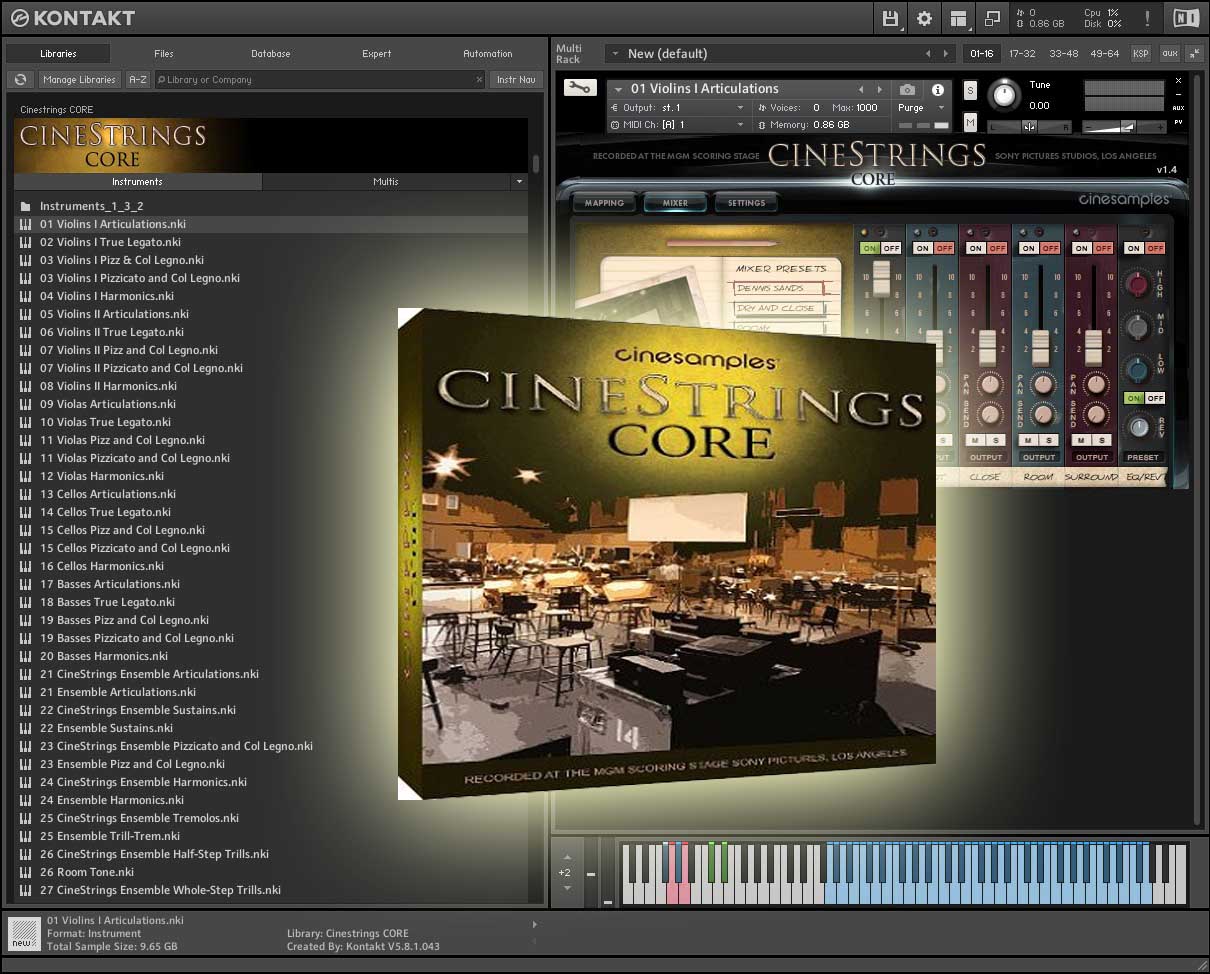Click the library list scrollbar
This screenshot has width=1210, height=974.
click(536, 164)
